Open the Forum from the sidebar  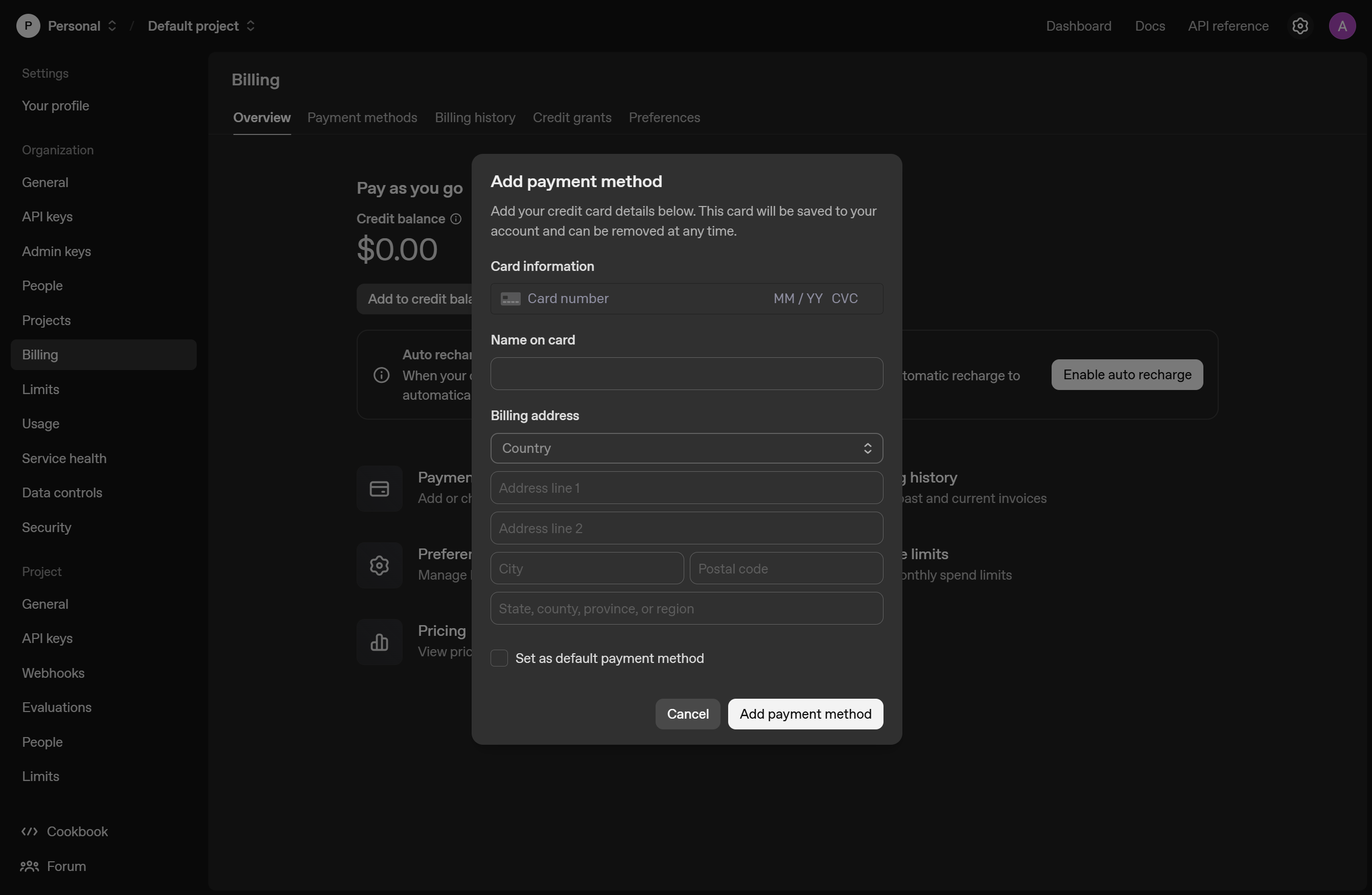pos(66,867)
